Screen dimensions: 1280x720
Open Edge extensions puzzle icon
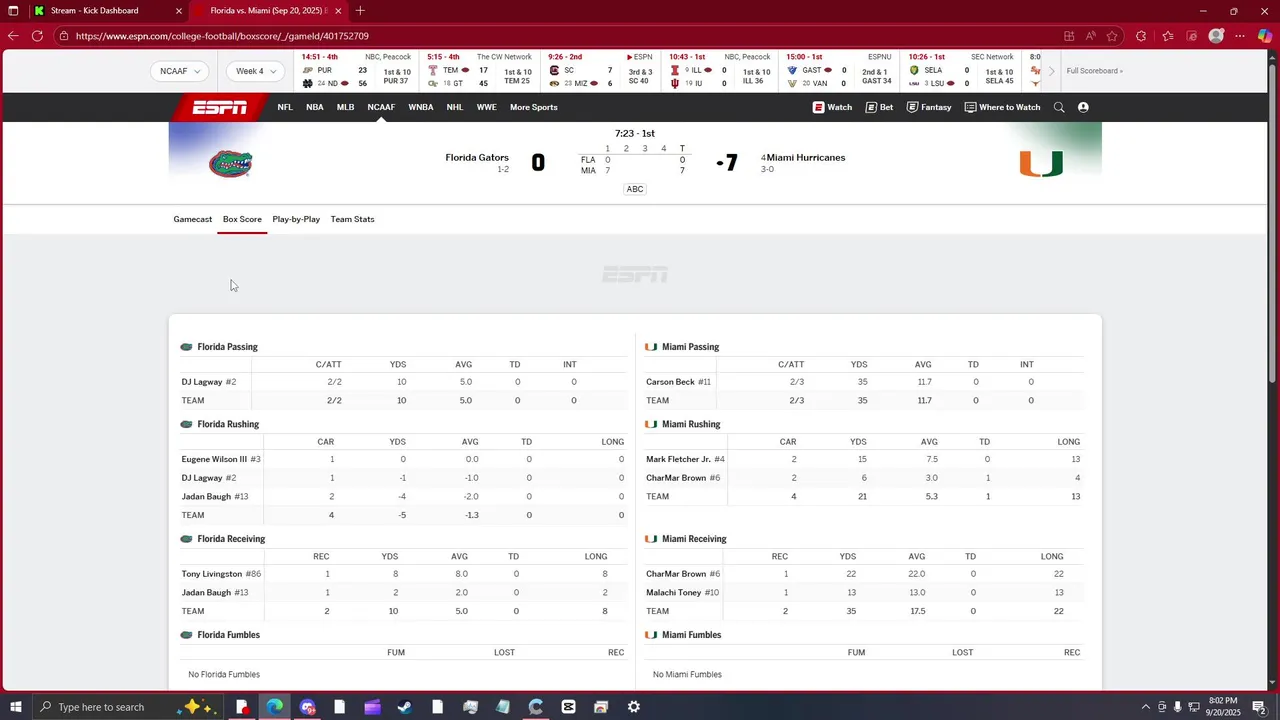point(1141,36)
